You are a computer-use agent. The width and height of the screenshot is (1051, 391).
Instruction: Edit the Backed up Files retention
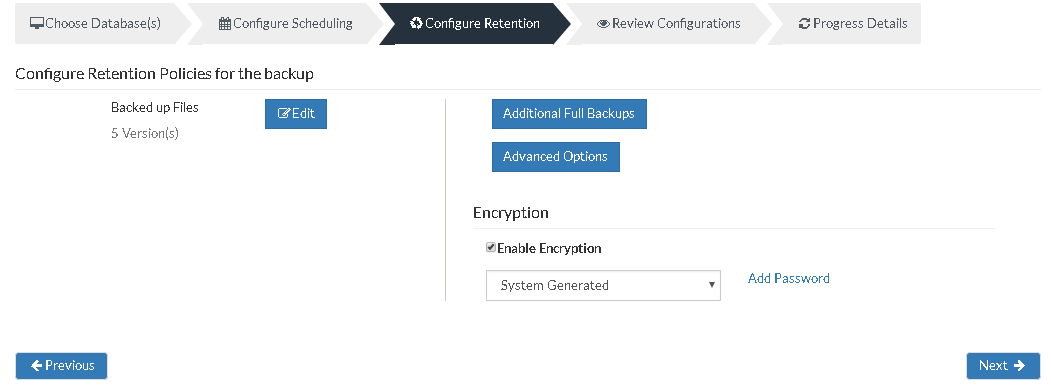pos(296,114)
